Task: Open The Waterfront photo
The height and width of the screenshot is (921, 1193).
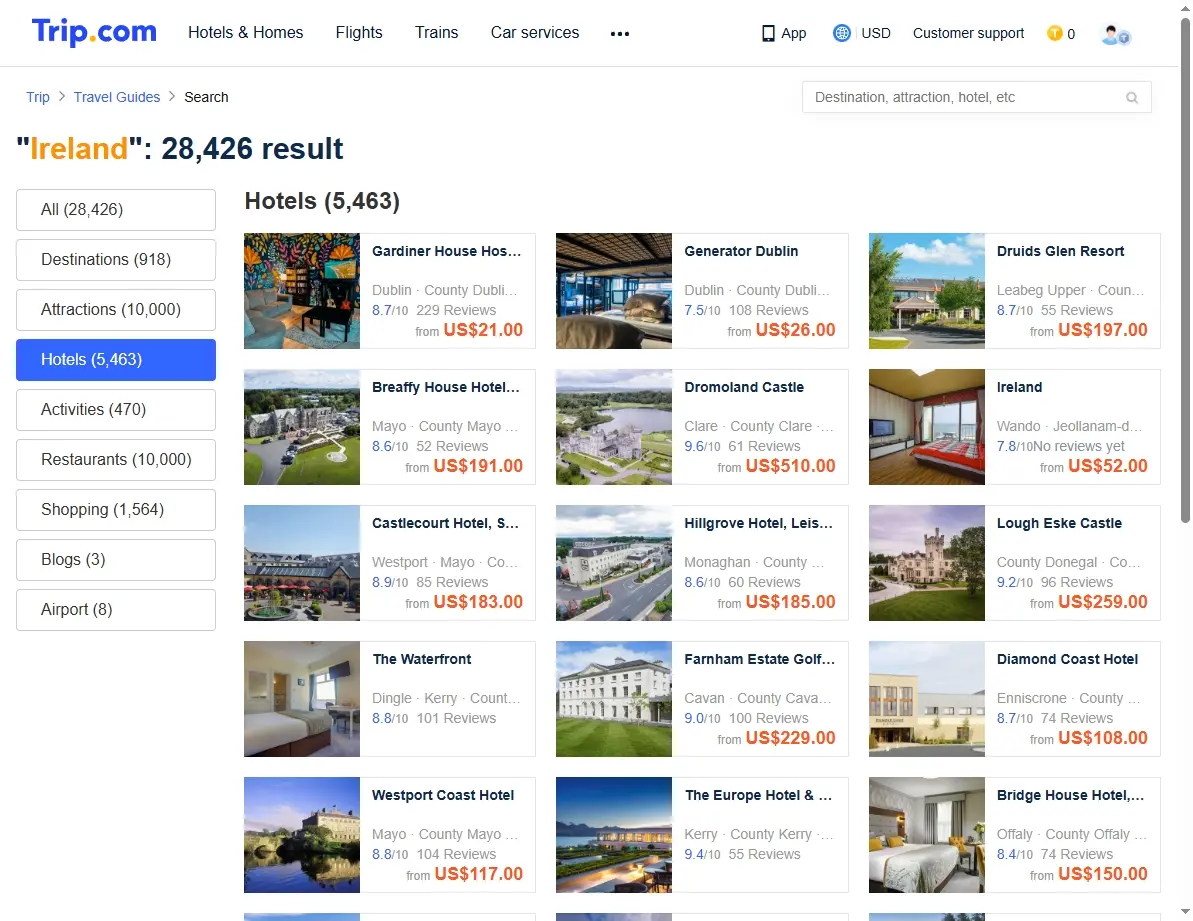Action: tap(302, 700)
